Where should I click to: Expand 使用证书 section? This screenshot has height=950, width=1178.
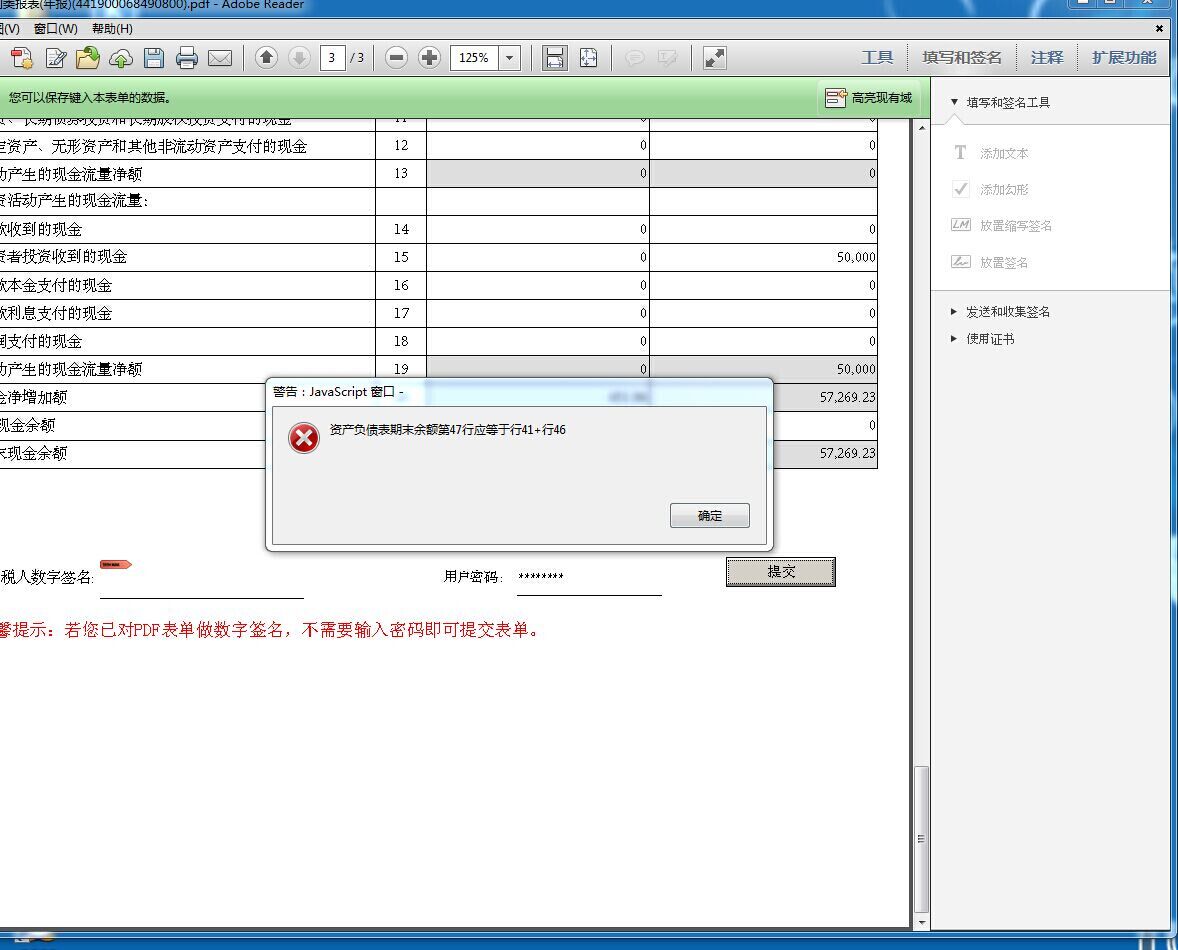[x=983, y=339]
